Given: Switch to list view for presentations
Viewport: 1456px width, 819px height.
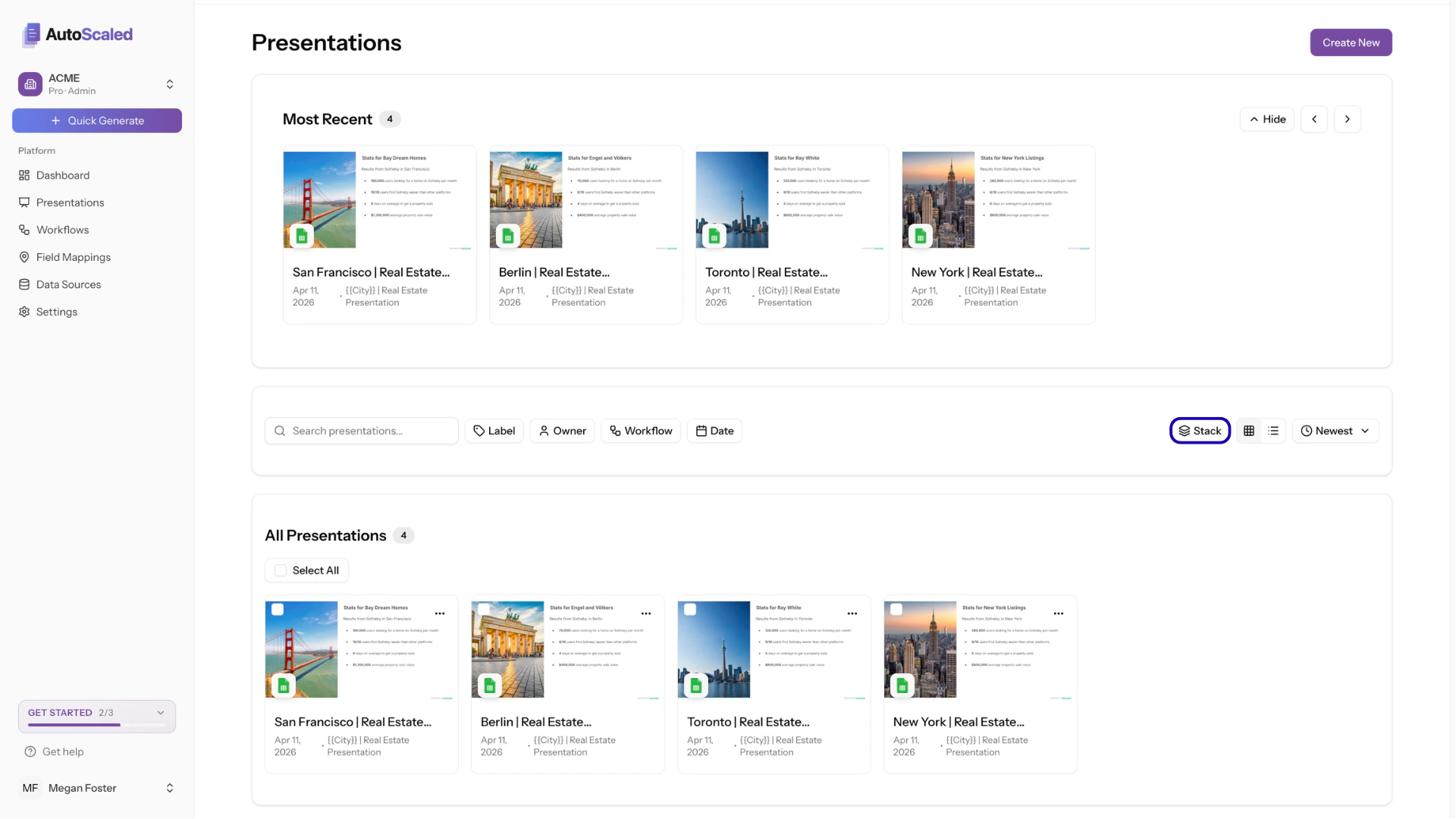Looking at the screenshot, I should [x=1273, y=430].
